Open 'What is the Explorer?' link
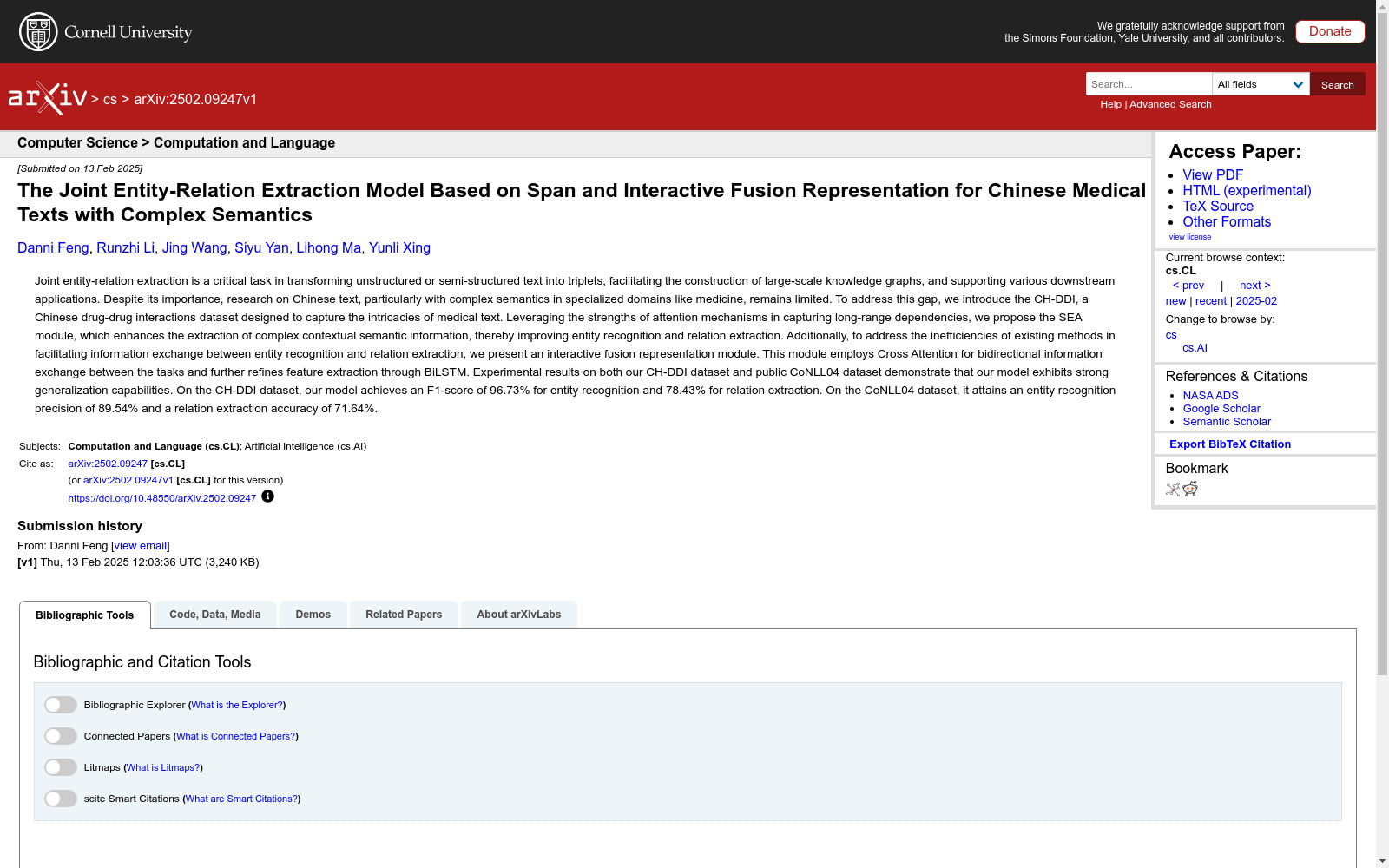 coord(237,705)
